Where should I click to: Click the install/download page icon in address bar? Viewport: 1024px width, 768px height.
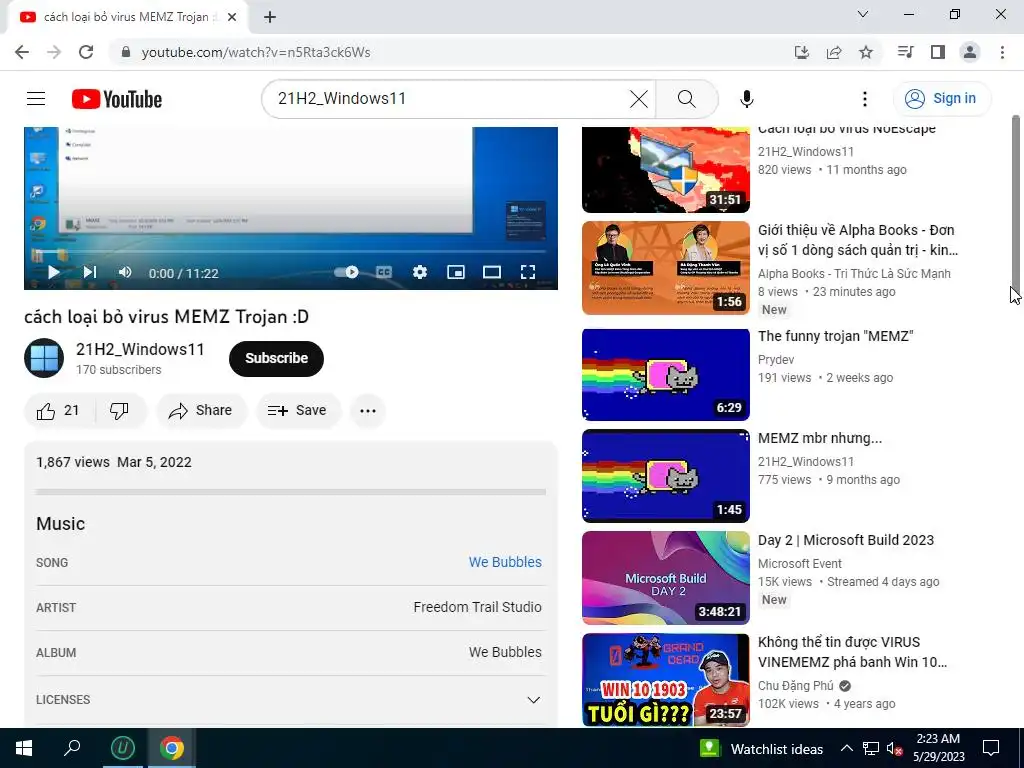pyautogui.click(x=801, y=52)
